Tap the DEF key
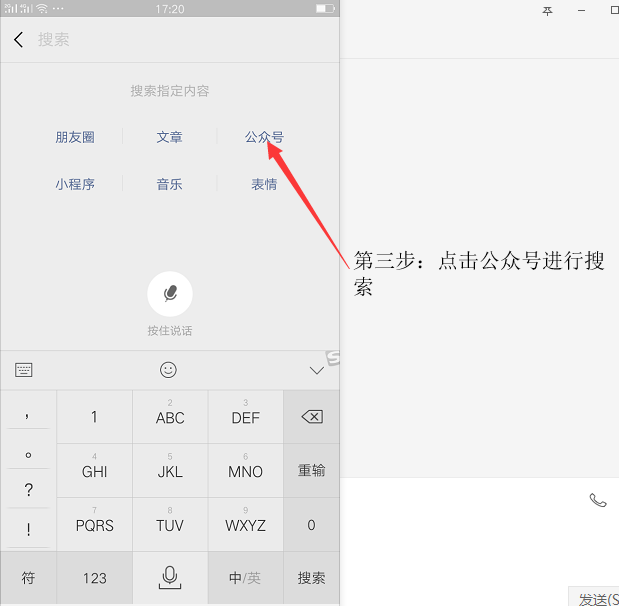 (x=245, y=417)
